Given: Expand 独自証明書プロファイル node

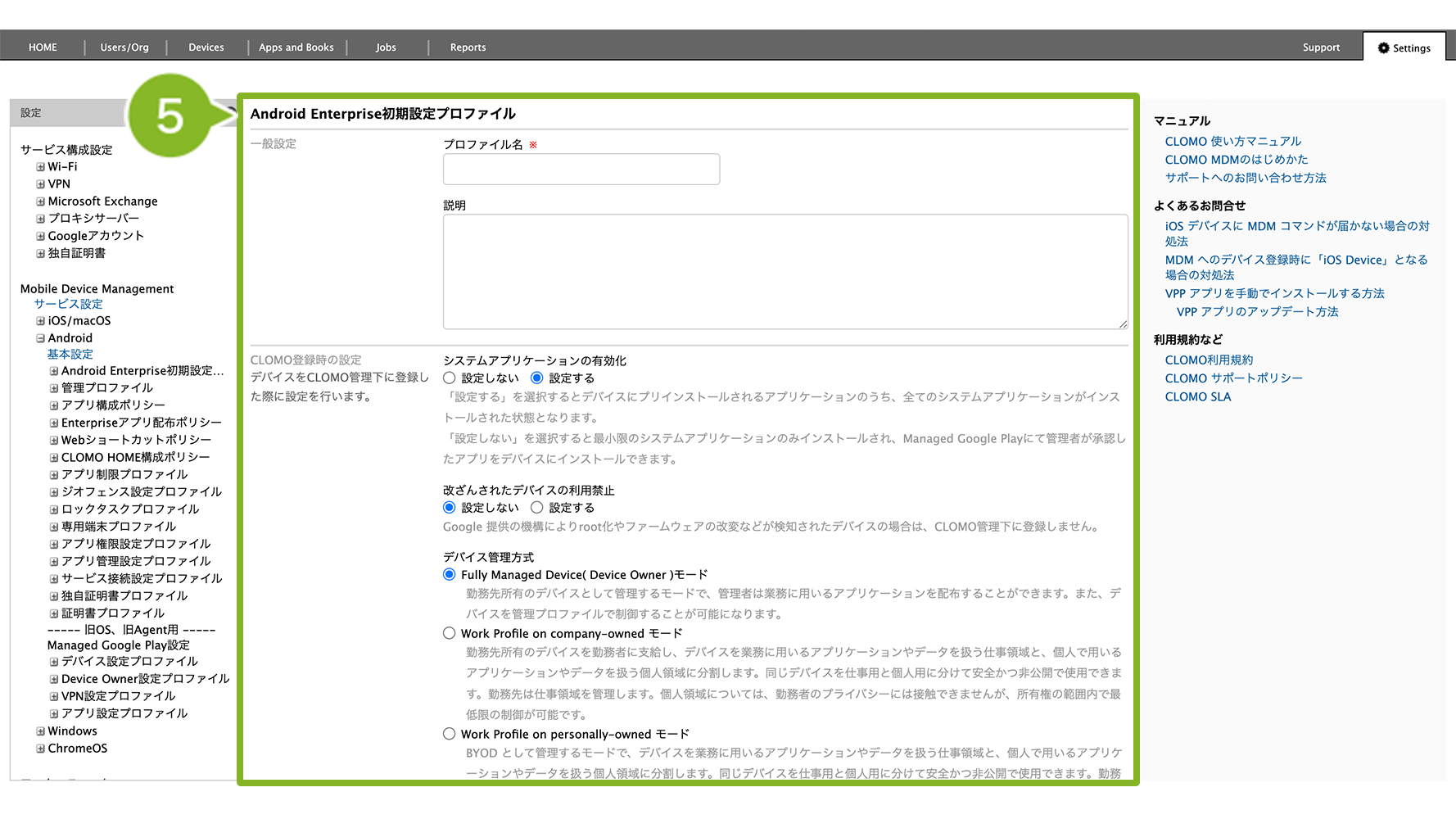Looking at the screenshot, I should click(54, 596).
